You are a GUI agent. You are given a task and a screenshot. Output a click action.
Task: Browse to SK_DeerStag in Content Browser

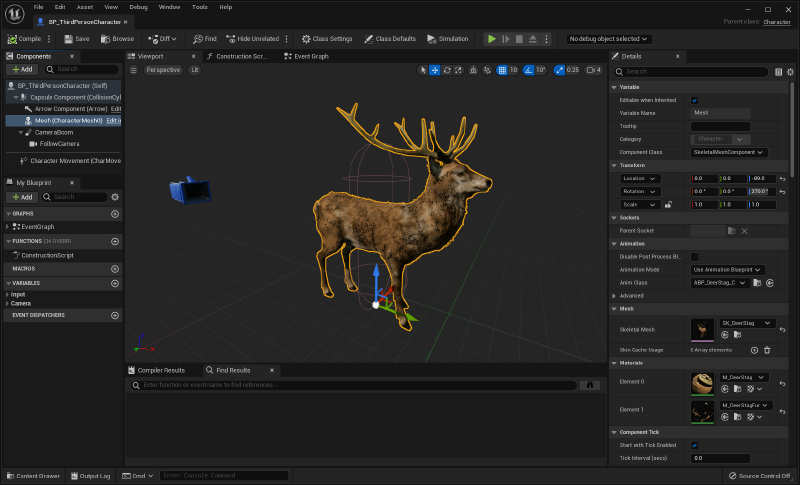(x=737, y=335)
